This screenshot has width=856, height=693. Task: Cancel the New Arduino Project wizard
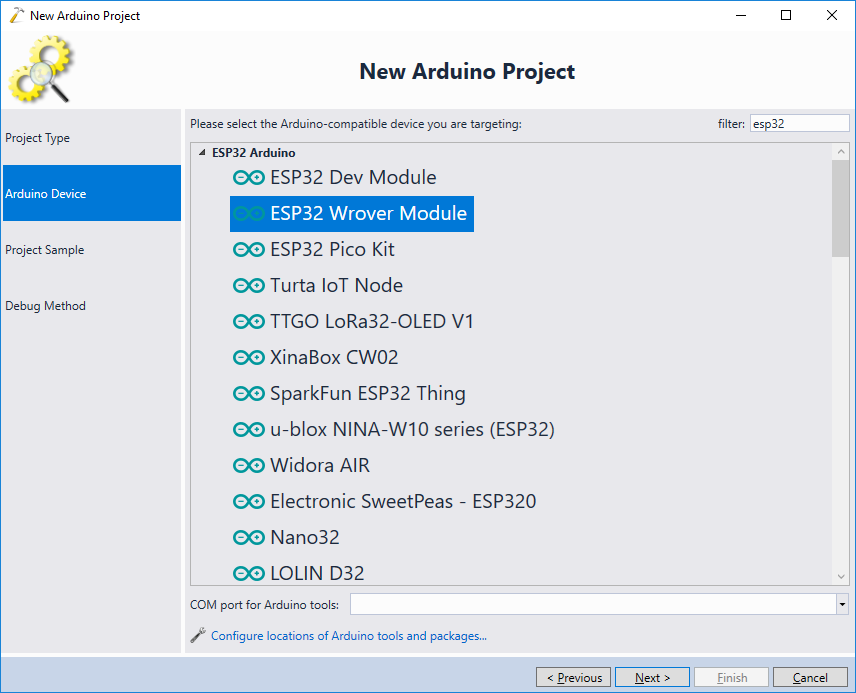pos(810,677)
